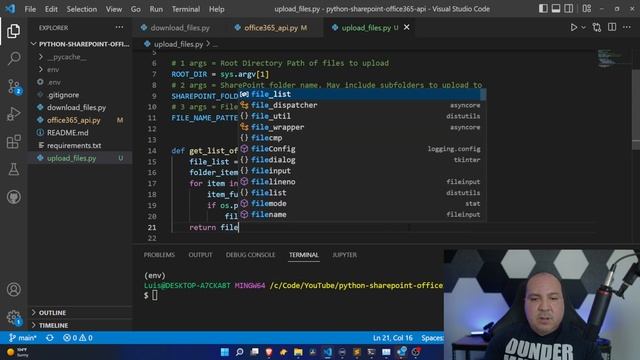Open Explorer views and more actions menu
640x360 pixels.
pyautogui.click(x=119, y=27)
